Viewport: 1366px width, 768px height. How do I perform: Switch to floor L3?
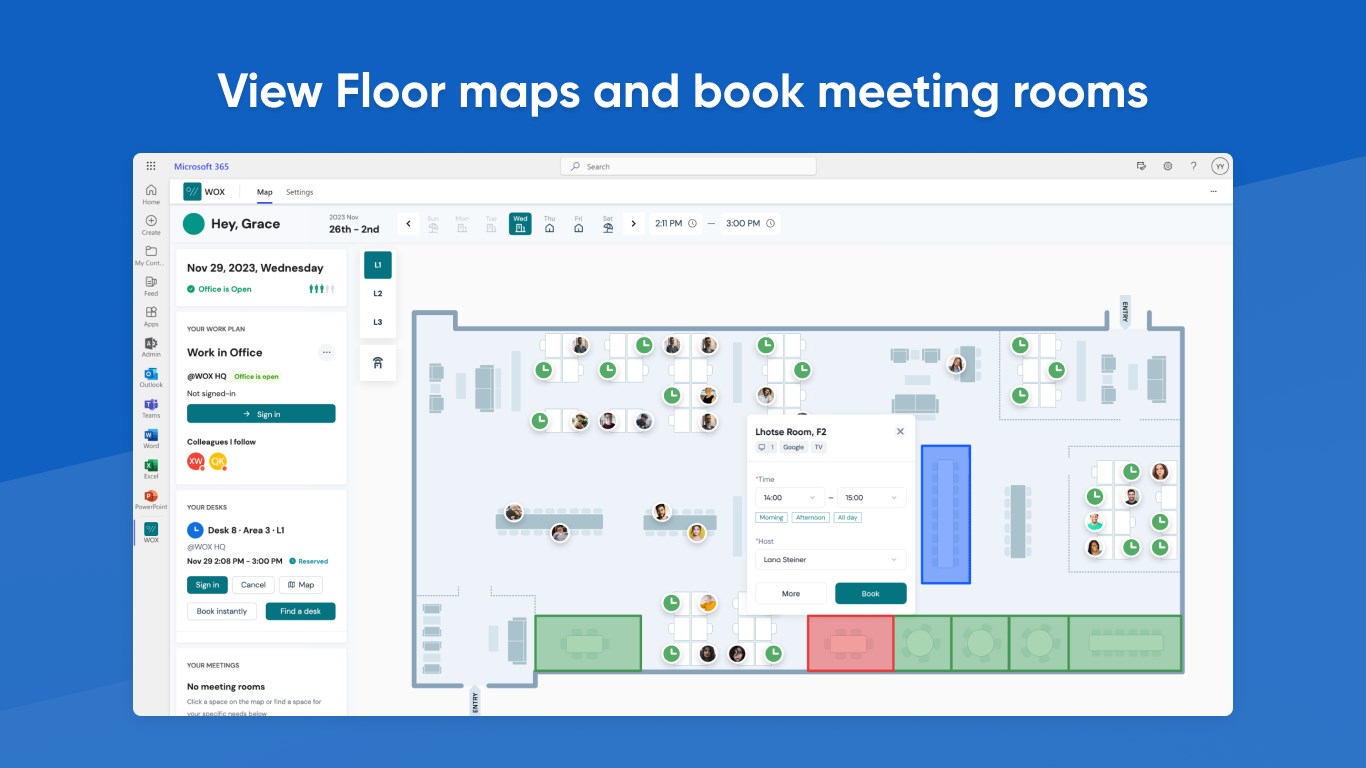tap(378, 322)
